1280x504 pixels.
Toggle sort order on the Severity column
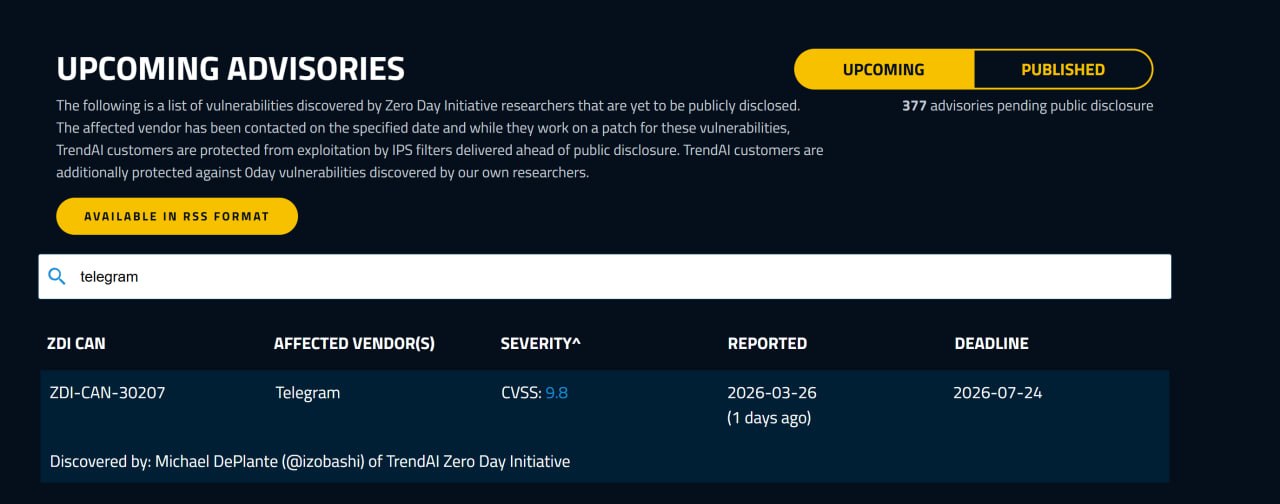coord(540,343)
